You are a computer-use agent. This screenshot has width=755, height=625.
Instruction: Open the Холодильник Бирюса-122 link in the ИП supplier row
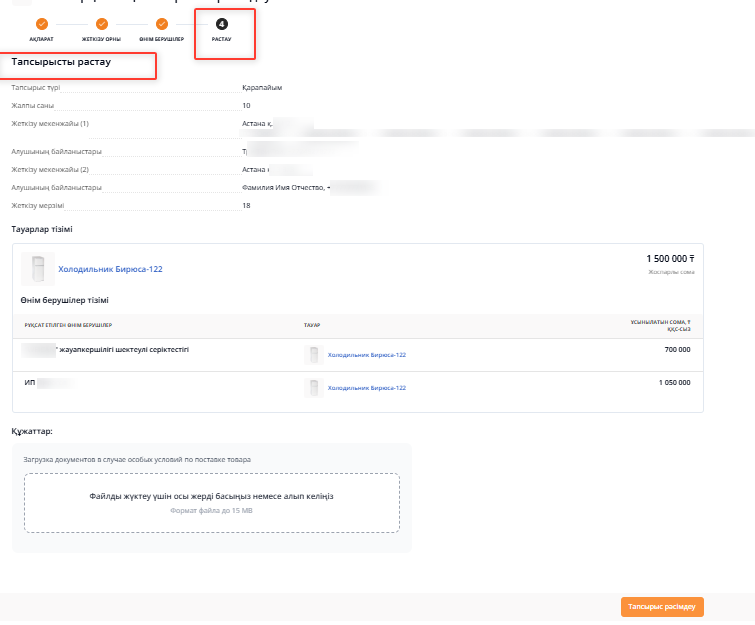pyautogui.click(x=367, y=388)
